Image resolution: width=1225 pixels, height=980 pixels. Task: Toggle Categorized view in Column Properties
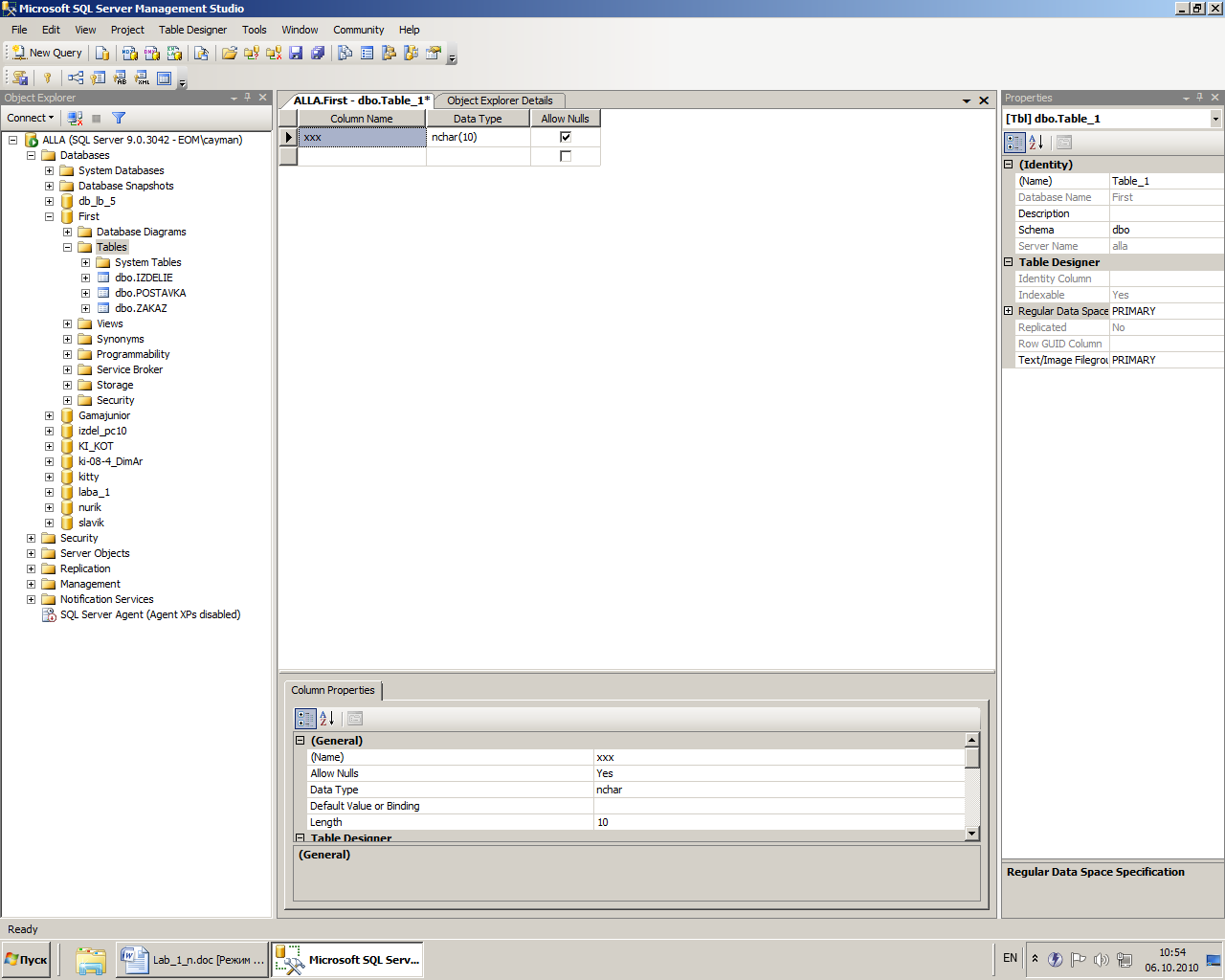point(305,719)
